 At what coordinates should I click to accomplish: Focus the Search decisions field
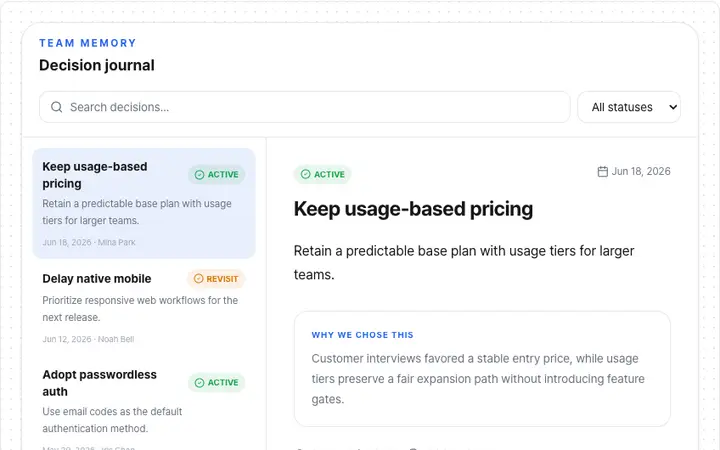tap(305, 107)
